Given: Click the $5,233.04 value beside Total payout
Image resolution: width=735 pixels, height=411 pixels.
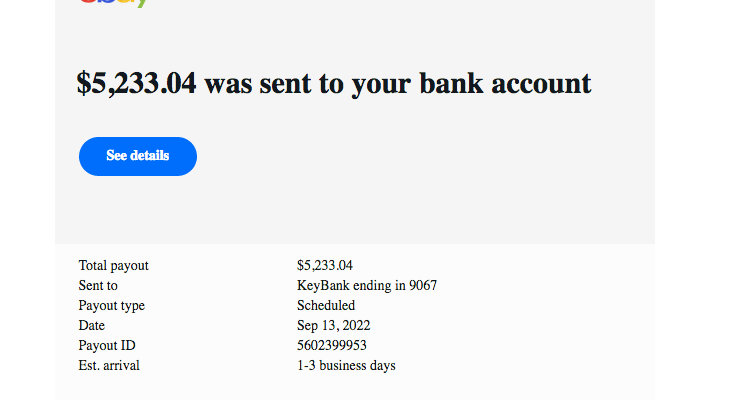Looking at the screenshot, I should coord(325,266).
